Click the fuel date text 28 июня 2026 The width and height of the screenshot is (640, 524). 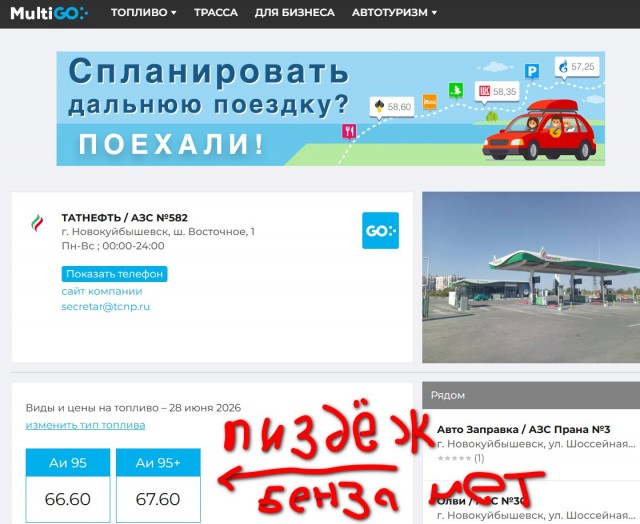[x=205, y=408]
